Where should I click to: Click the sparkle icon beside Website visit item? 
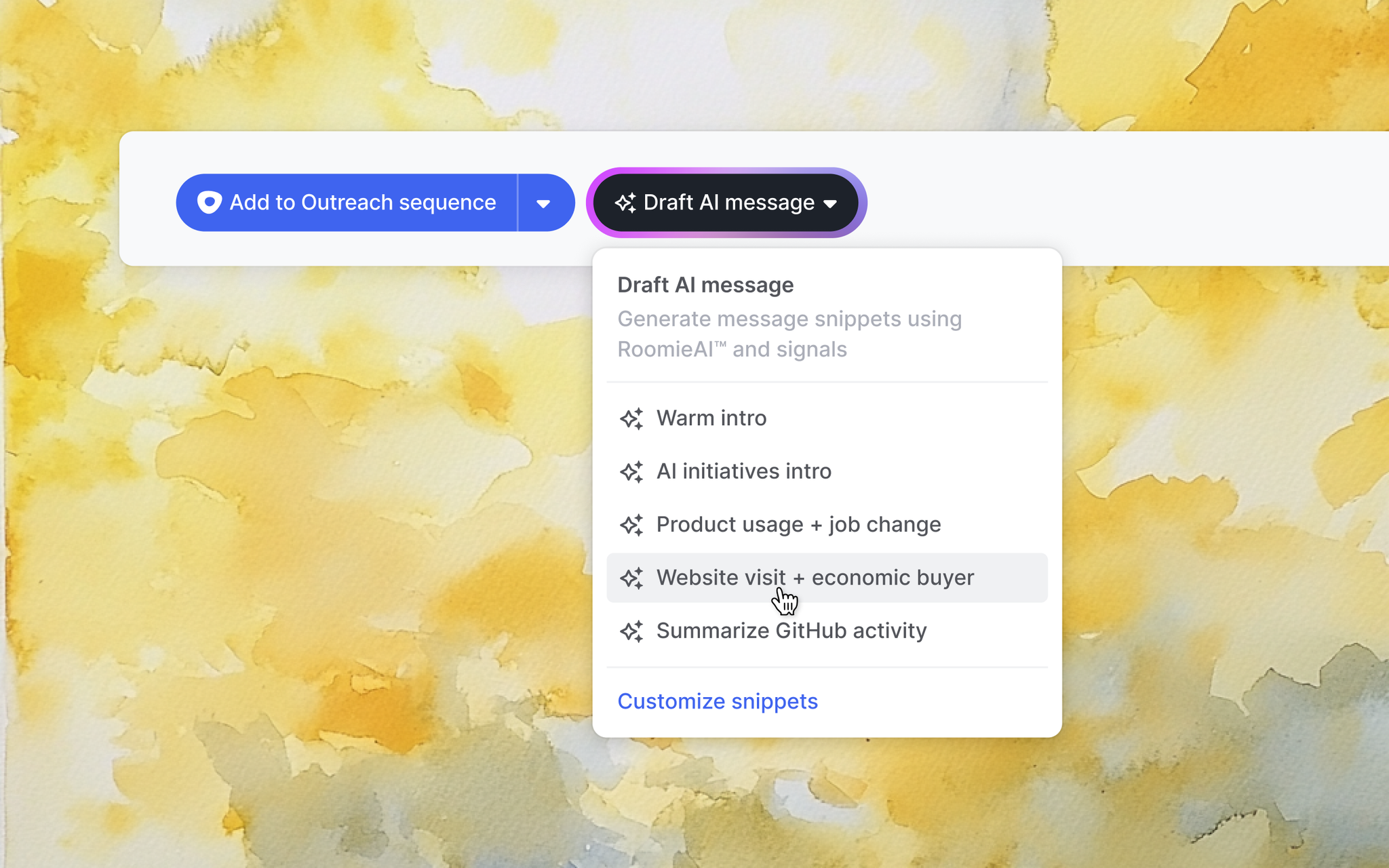[x=631, y=578]
